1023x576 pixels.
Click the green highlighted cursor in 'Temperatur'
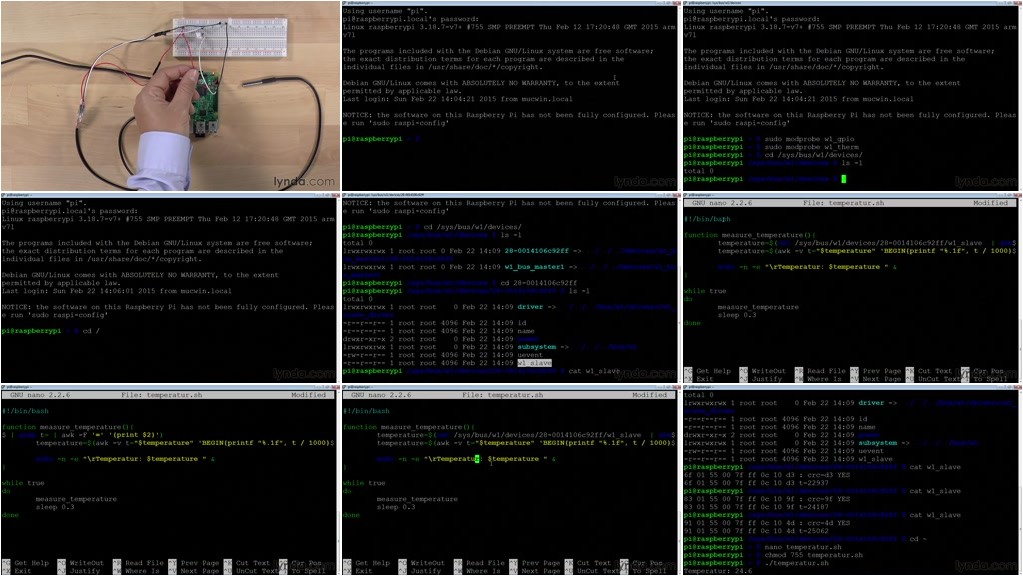coord(477,459)
